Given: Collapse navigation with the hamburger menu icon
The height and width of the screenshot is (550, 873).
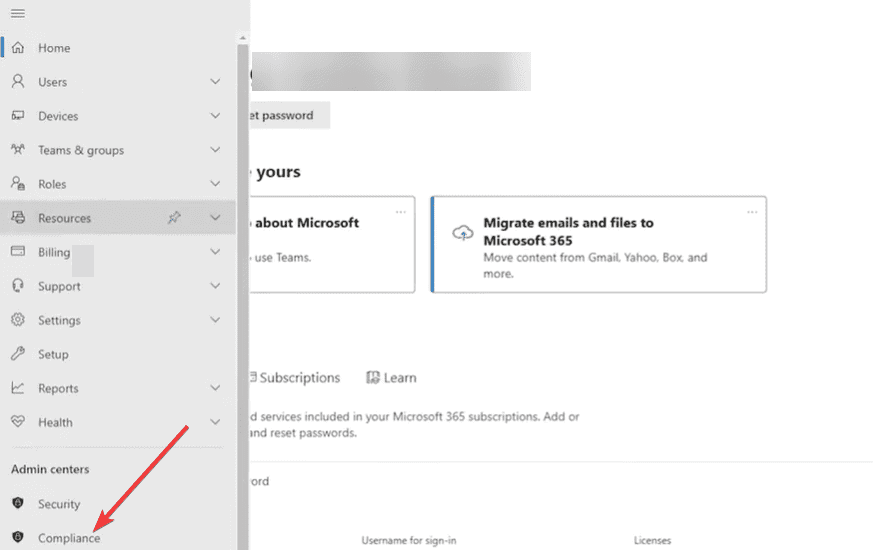Looking at the screenshot, I should [x=18, y=13].
